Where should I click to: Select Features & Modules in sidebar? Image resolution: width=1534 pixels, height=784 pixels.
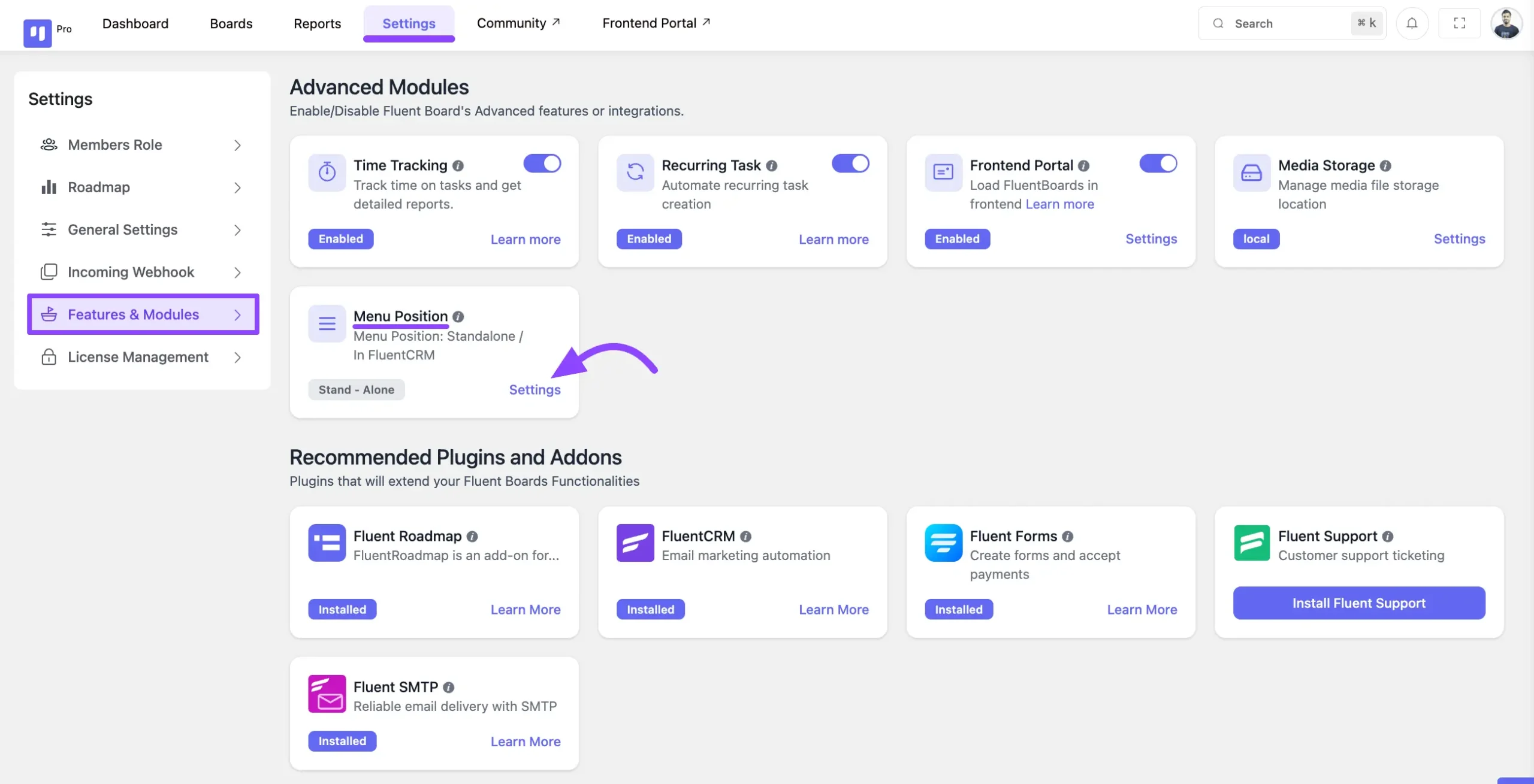(143, 314)
